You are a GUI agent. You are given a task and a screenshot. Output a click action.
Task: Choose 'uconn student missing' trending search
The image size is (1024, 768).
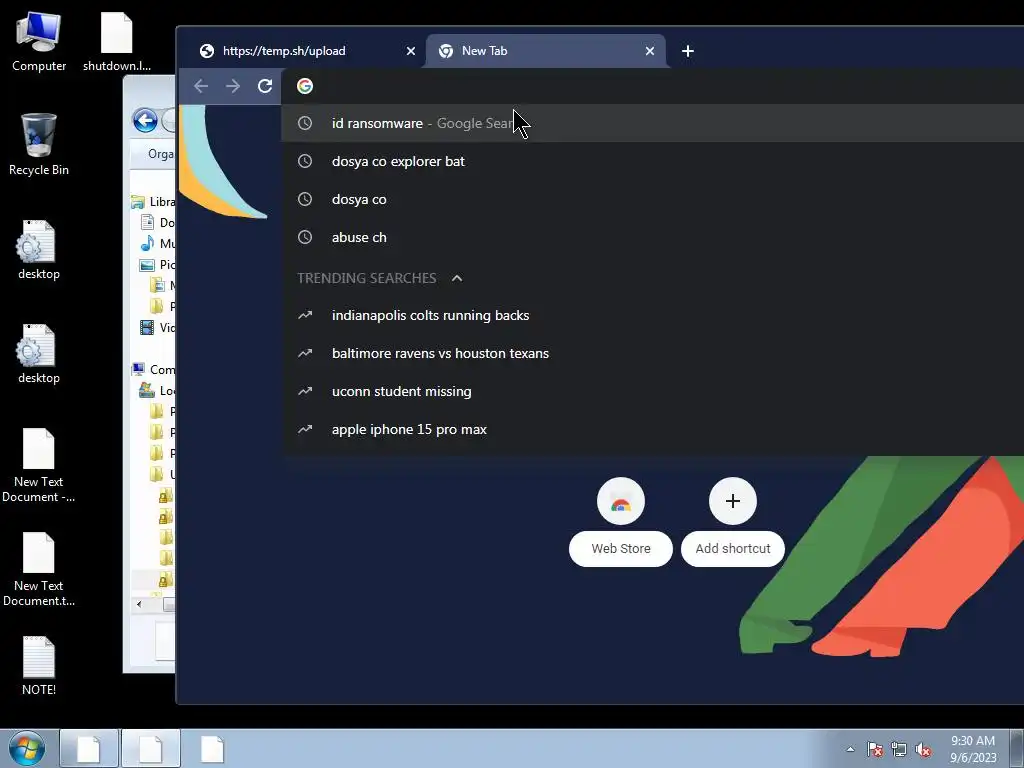tap(652, 391)
